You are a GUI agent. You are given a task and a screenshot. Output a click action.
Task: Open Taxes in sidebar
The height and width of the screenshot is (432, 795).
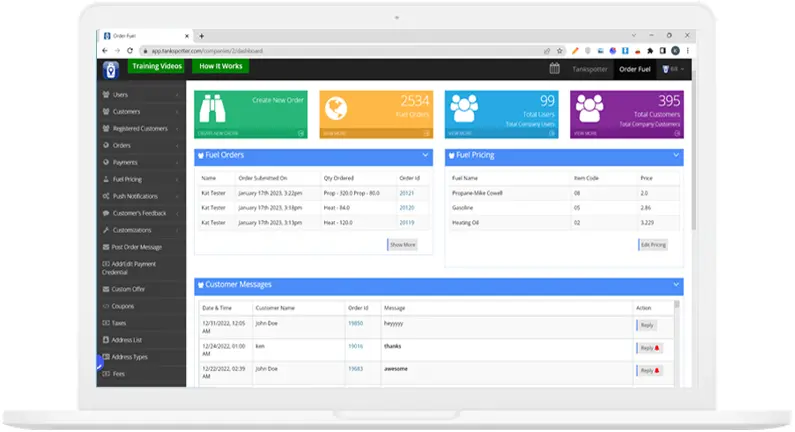(x=141, y=323)
